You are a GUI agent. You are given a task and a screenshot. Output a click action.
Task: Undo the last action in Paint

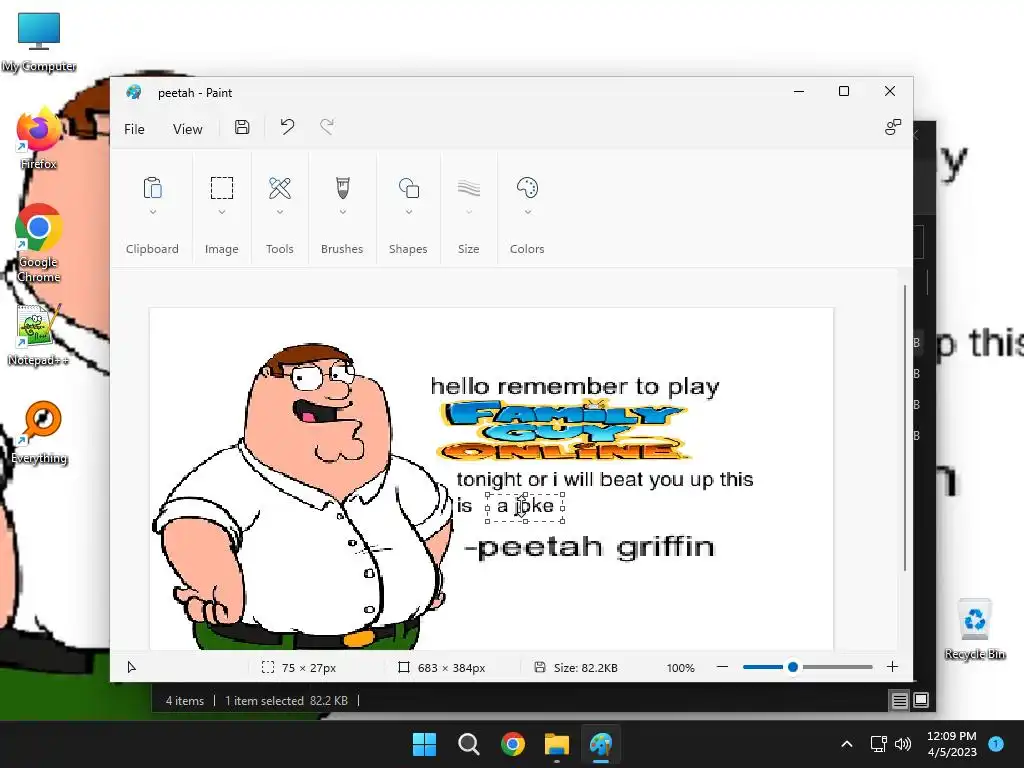(x=287, y=127)
